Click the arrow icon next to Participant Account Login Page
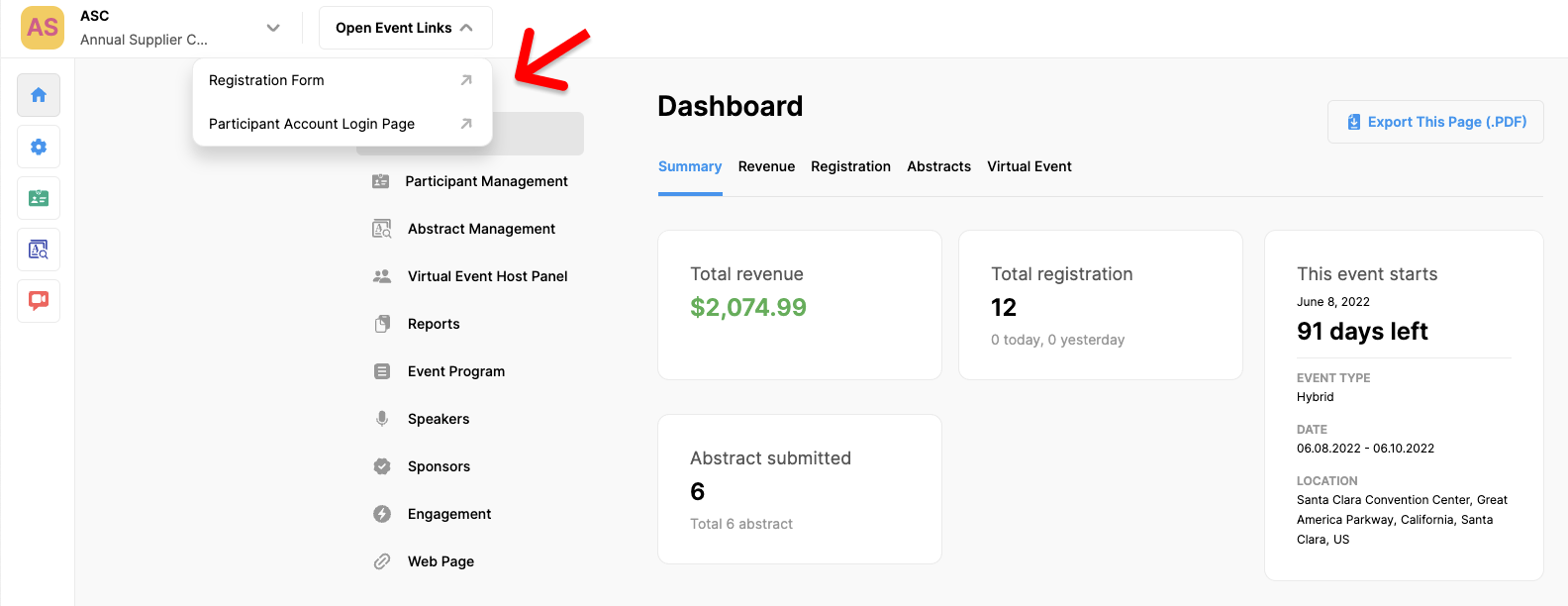The height and width of the screenshot is (606, 1568). [x=466, y=124]
